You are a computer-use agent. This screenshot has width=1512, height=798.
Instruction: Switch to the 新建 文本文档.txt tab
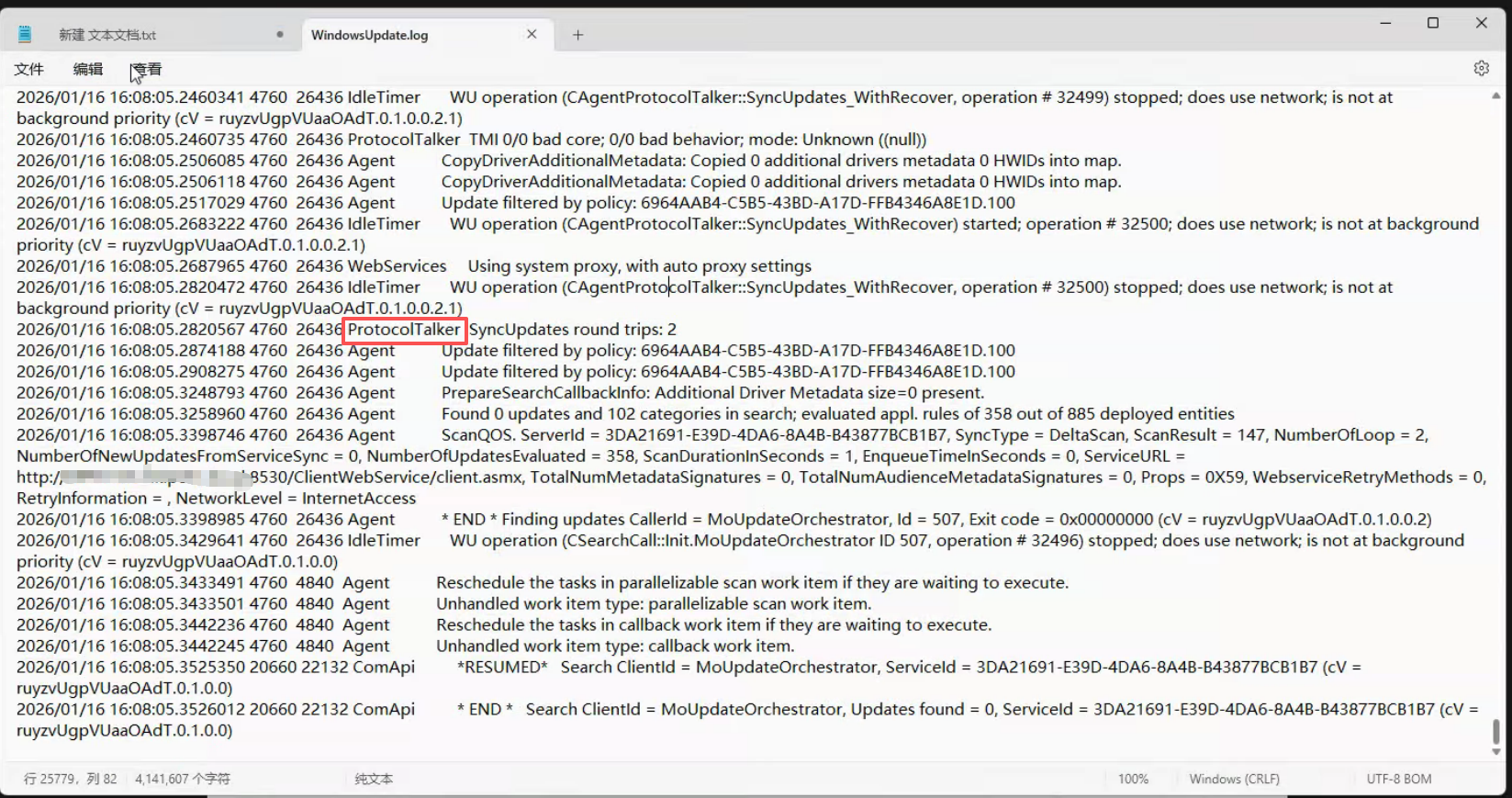pyautogui.click(x=107, y=35)
